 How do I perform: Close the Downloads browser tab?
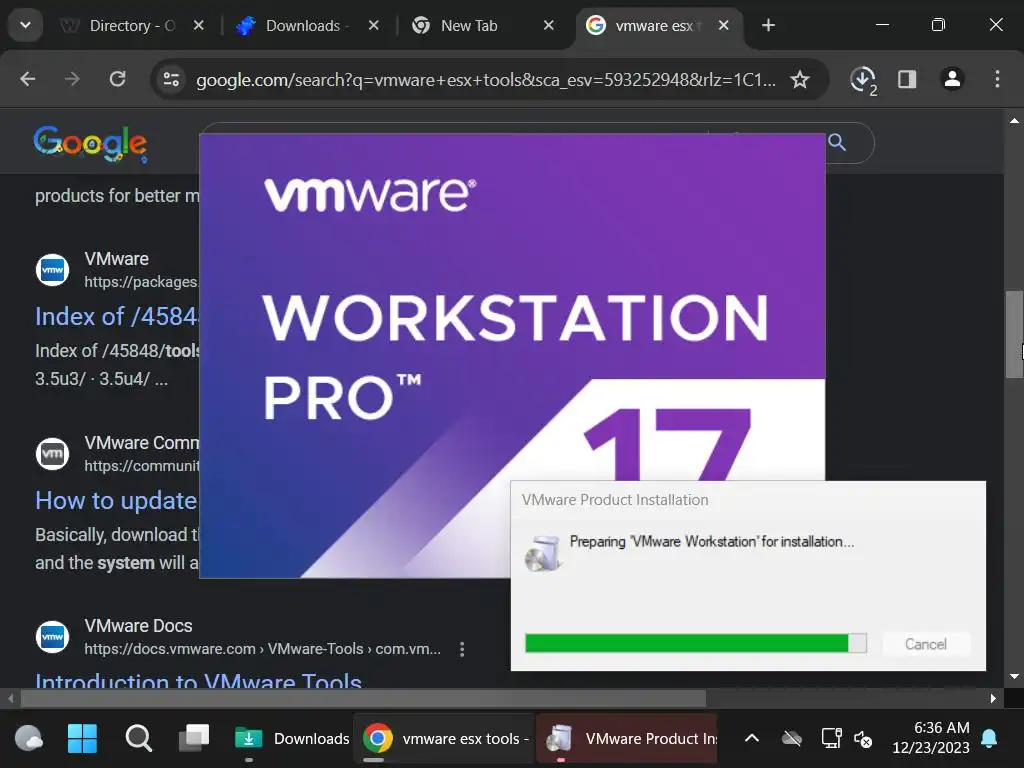[374, 25]
